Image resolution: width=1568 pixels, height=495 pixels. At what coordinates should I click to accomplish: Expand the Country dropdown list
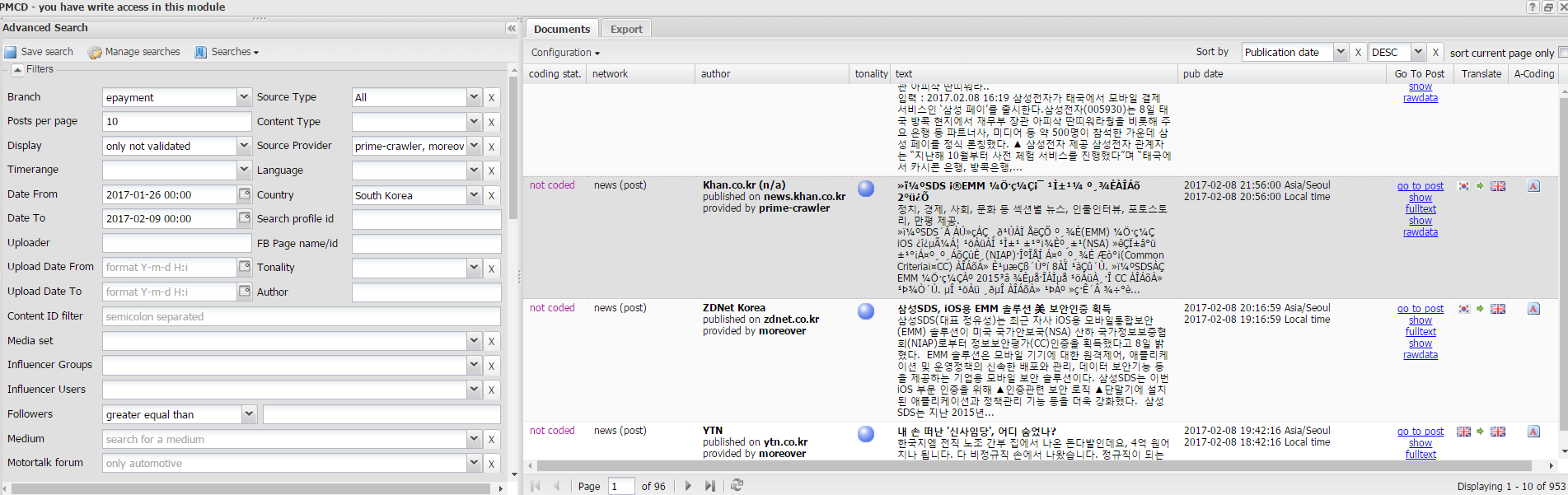click(474, 195)
